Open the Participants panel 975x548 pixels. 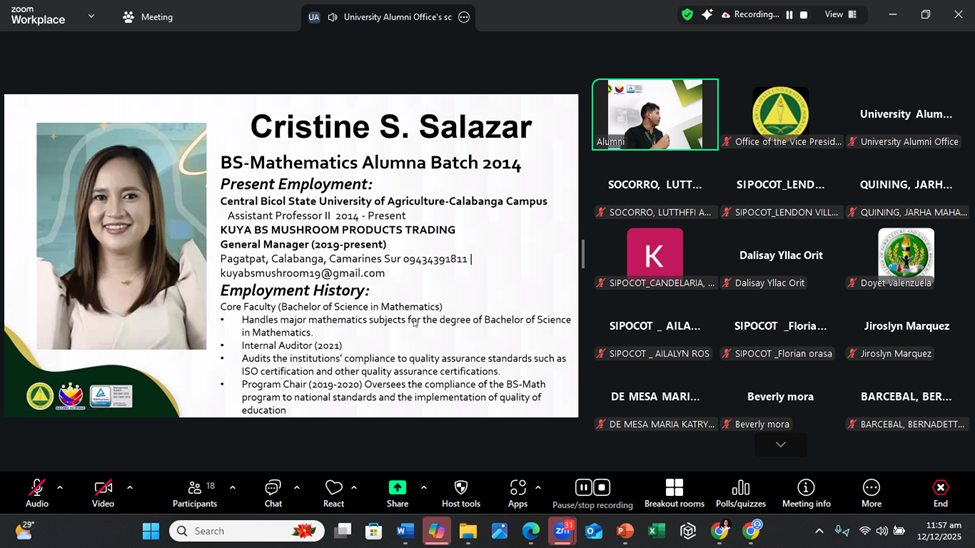coord(194,490)
